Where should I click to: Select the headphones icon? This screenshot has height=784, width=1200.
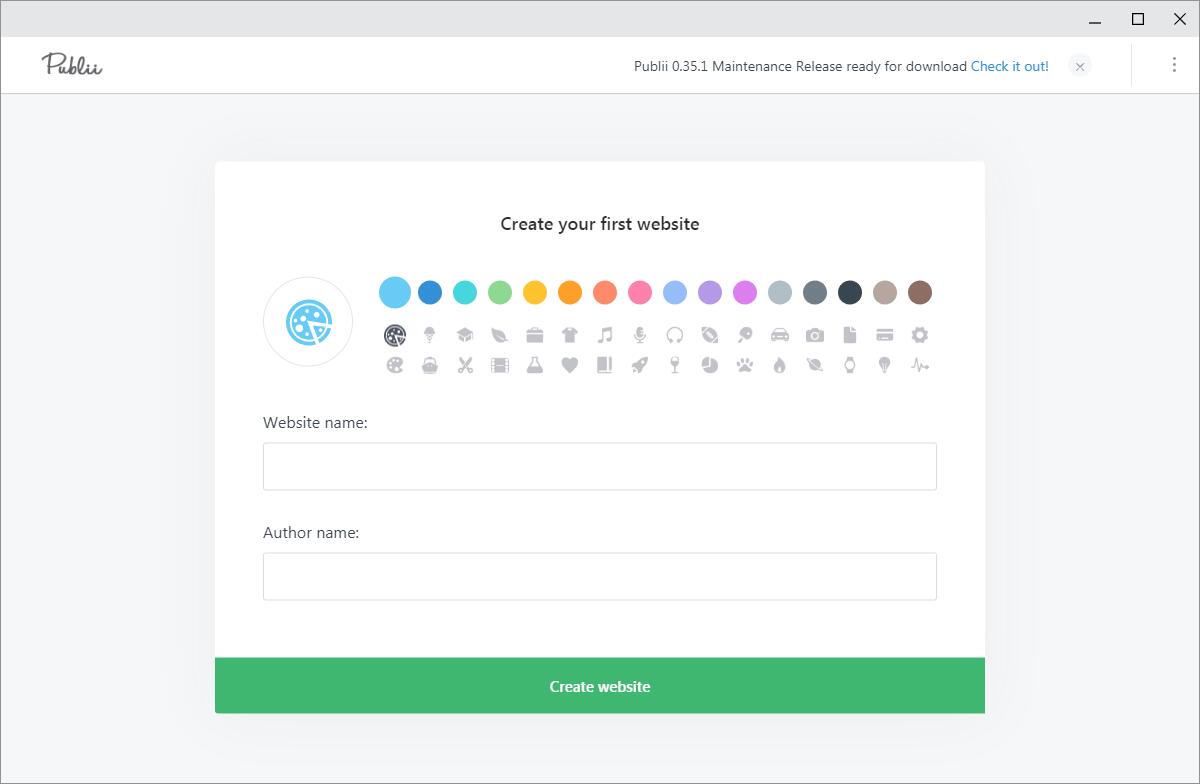click(x=674, y=336)
